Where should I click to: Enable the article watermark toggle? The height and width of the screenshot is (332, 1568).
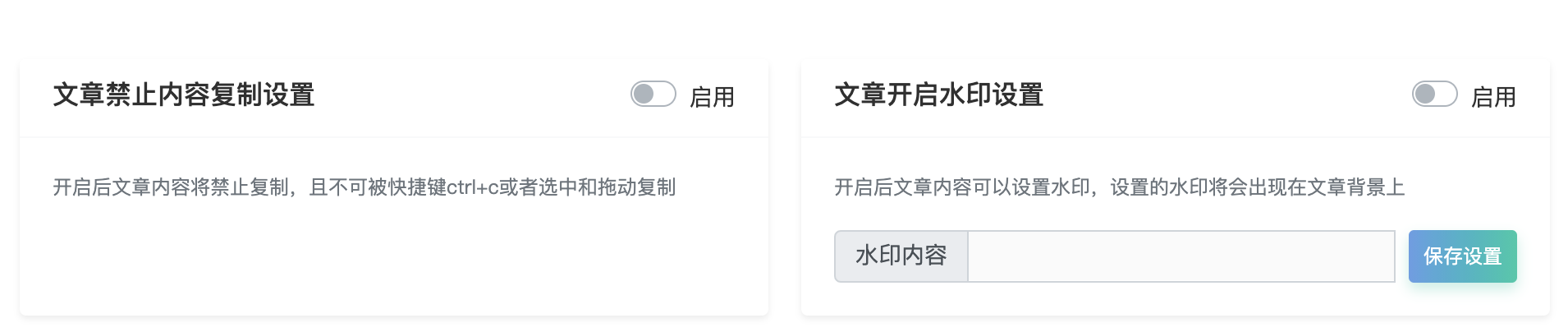[1434, 95]
